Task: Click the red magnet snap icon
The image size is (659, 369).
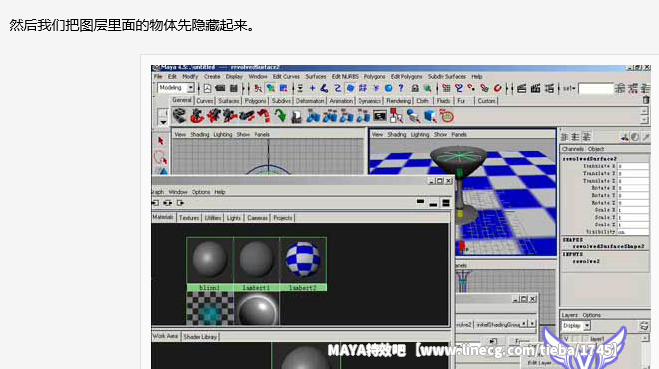Action: [x=497, y=88]
